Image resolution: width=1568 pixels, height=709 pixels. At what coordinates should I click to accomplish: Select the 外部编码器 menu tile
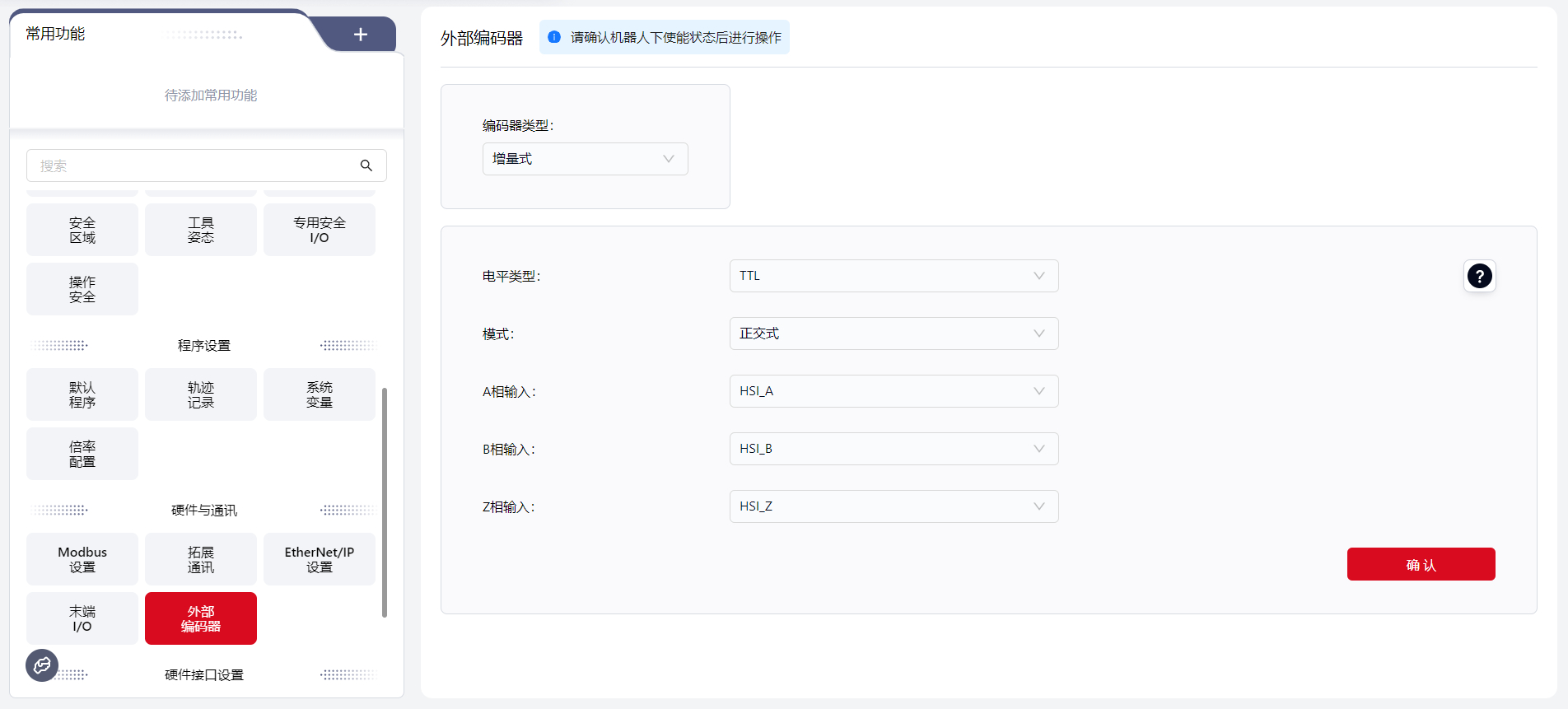(201, 618)
